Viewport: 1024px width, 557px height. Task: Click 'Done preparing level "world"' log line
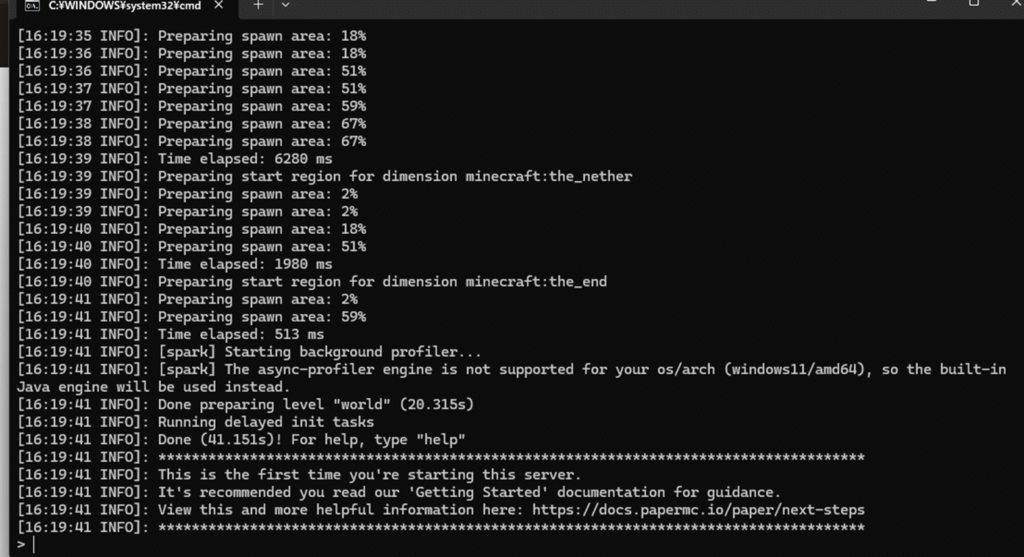246,405
